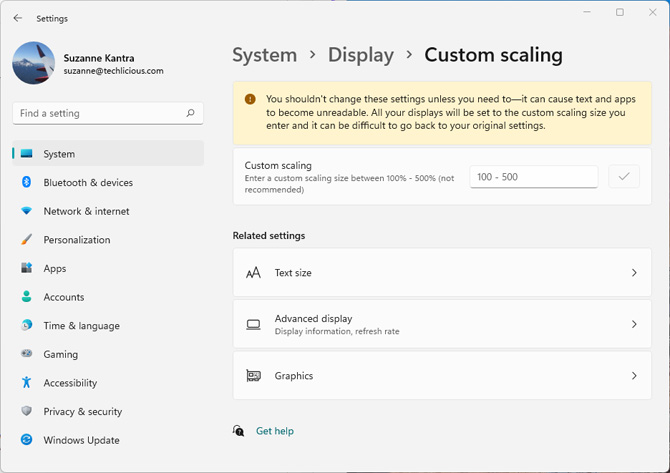Minimize the Settings window

coord(587,12)
